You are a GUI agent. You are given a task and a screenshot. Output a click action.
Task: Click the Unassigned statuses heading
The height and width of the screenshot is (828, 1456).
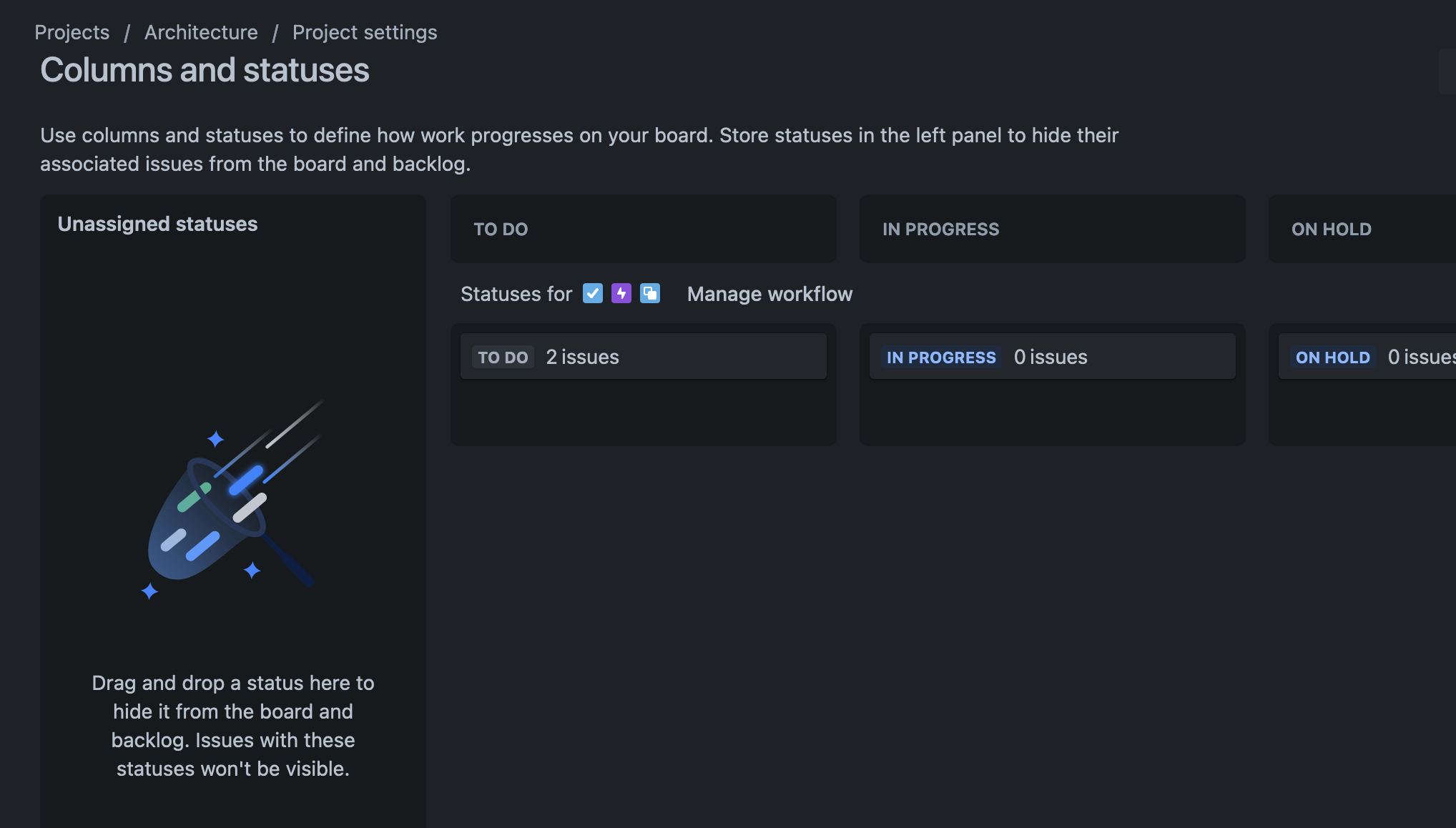click(157, 224)
